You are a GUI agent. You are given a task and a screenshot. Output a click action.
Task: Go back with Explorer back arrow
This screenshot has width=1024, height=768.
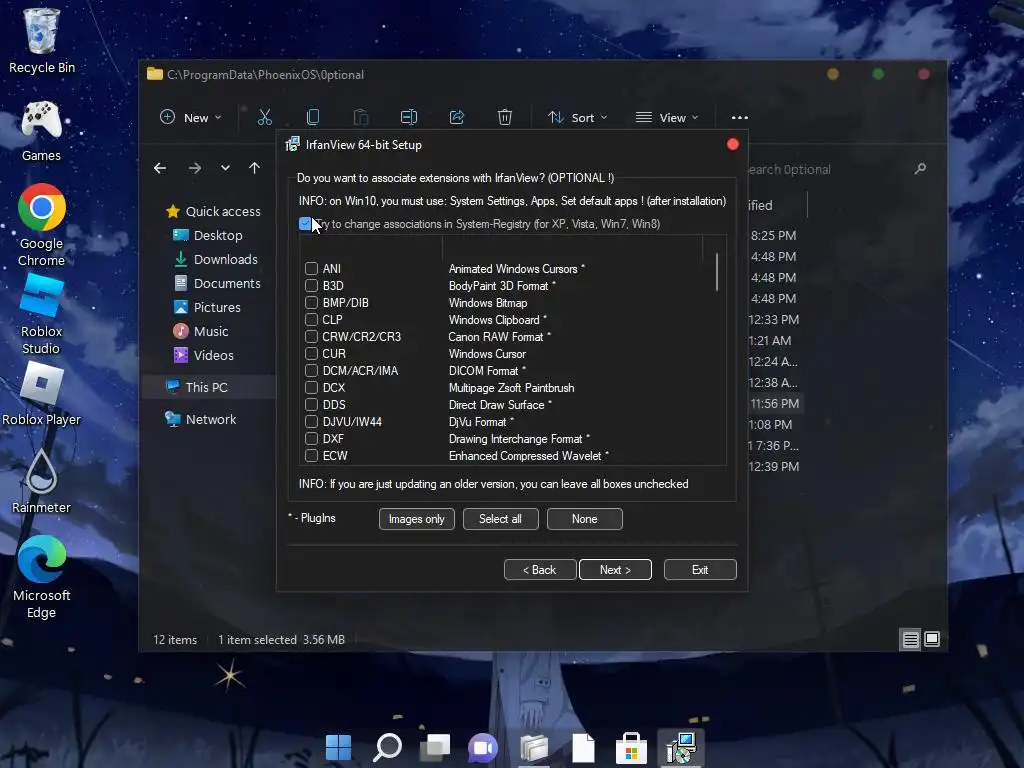coord(160,168)
